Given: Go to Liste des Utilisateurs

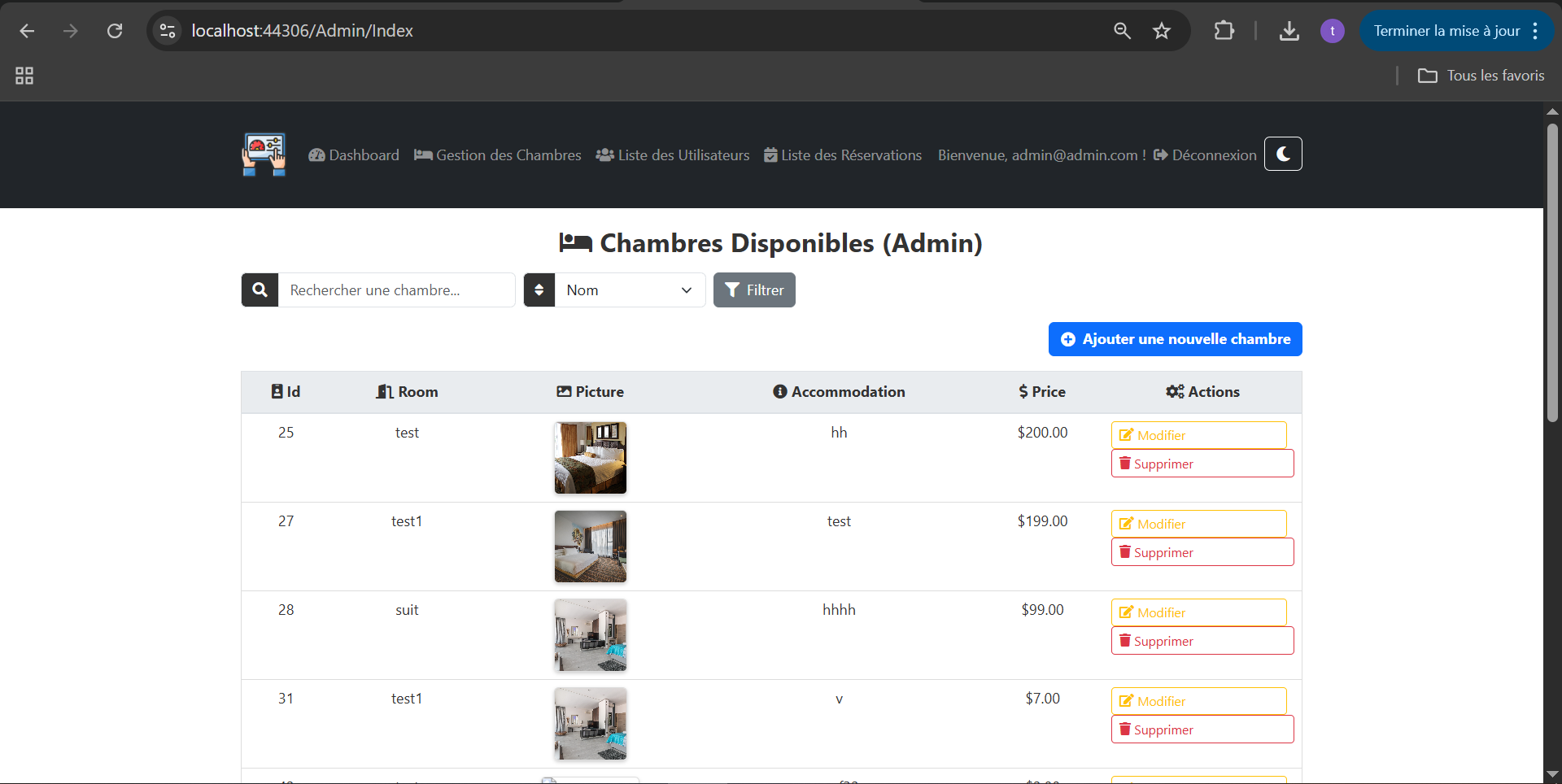Looking at the screenshot, I should (x=673, y=155).
